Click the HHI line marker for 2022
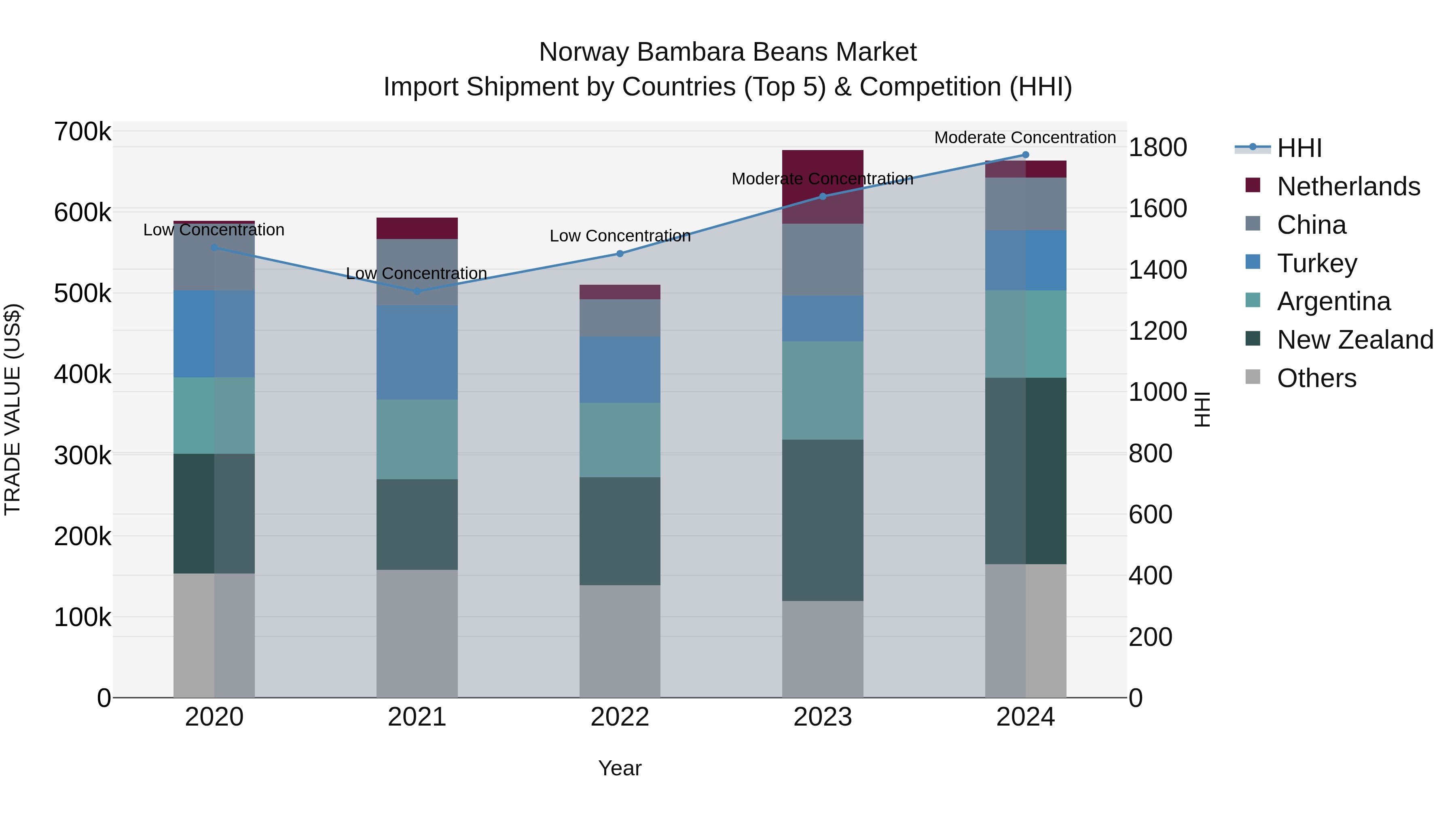The height and width of the screenshot is (819, 1456). tap(620, 254)
